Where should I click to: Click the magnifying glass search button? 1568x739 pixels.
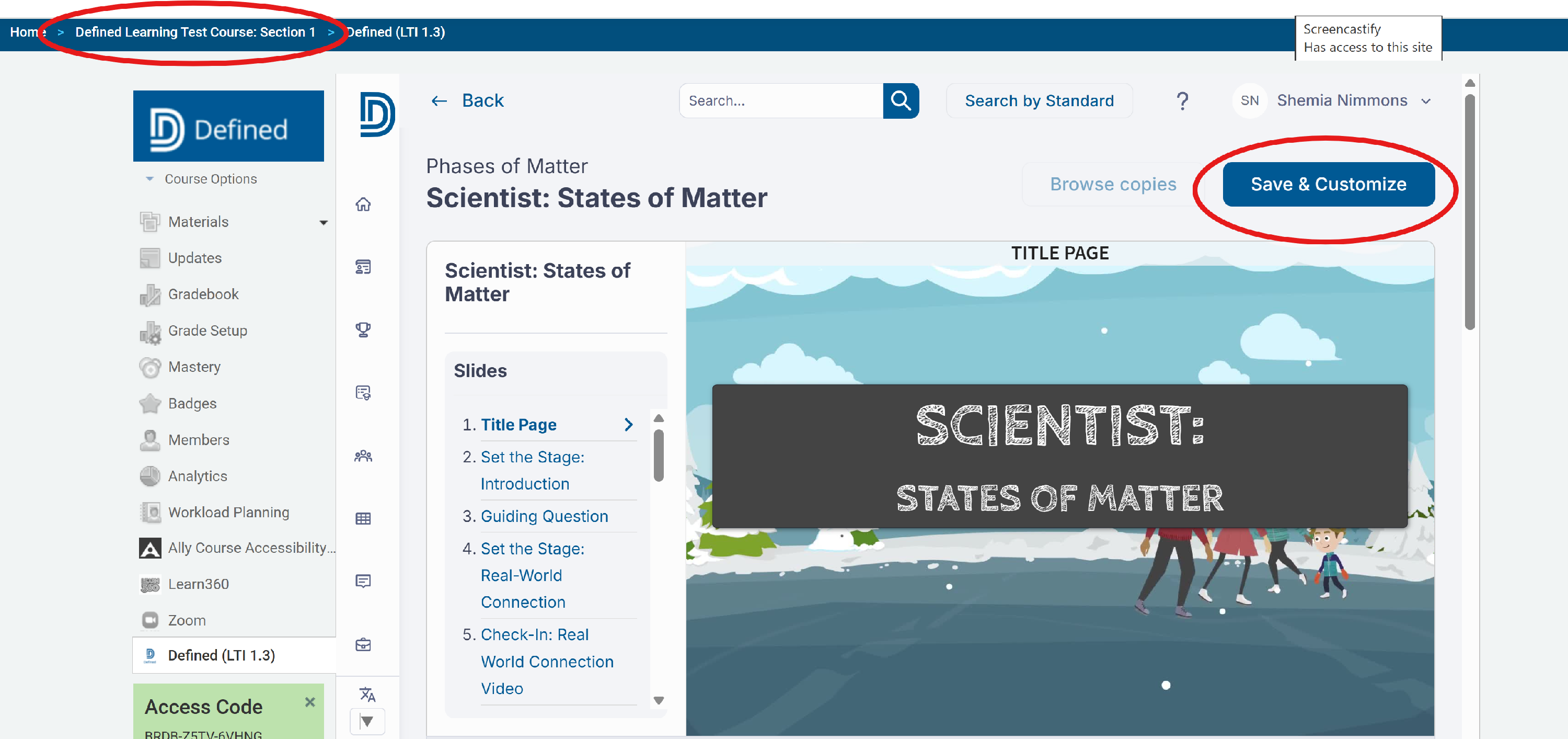tap(901, 100)
